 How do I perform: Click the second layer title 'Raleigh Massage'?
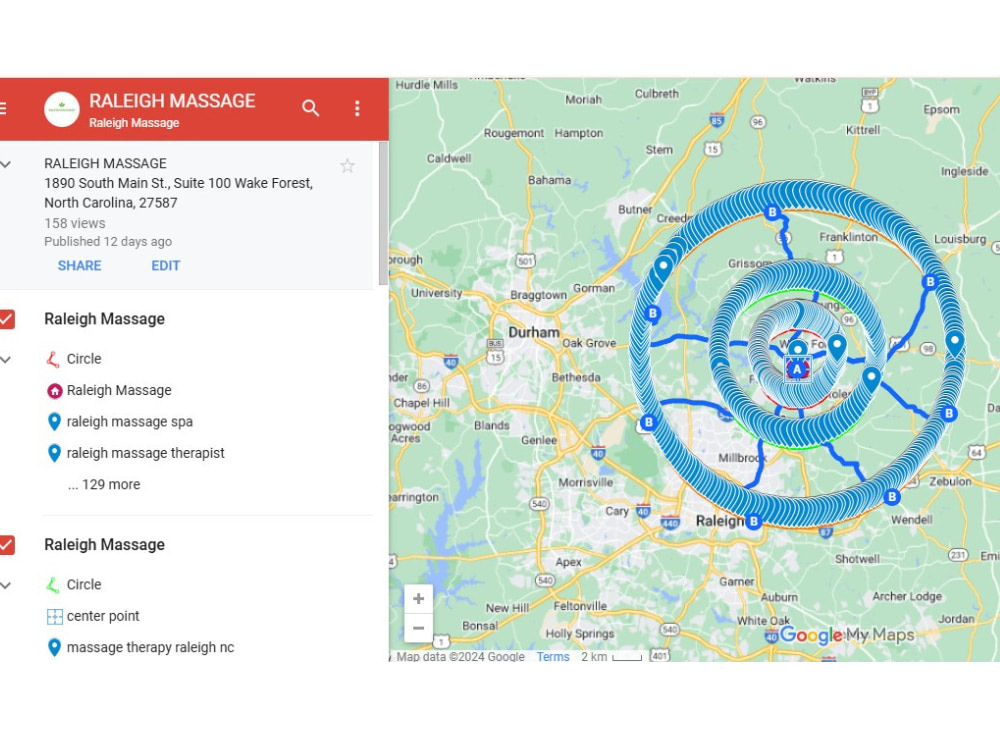pyautogui.click(x=105, y=545)
